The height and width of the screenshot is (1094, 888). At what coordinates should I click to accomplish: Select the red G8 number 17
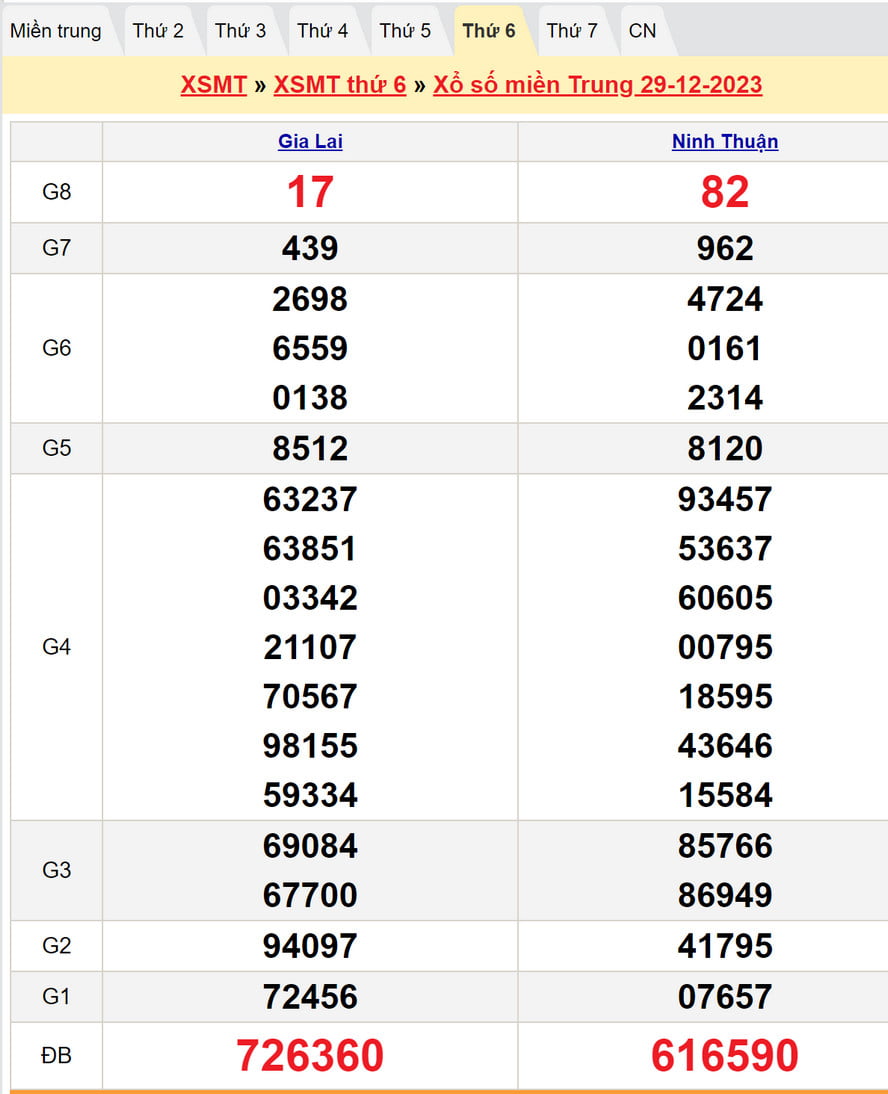click(x=310, y=192)
